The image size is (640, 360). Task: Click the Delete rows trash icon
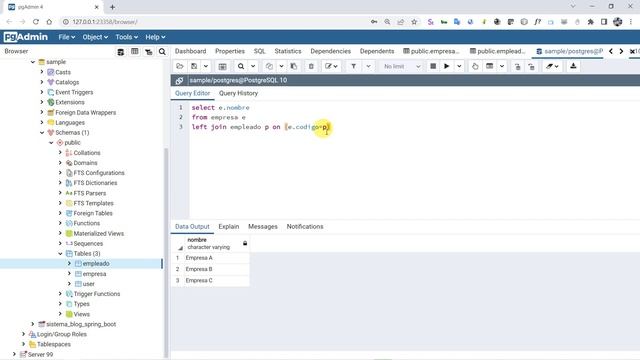coord(311,66)
